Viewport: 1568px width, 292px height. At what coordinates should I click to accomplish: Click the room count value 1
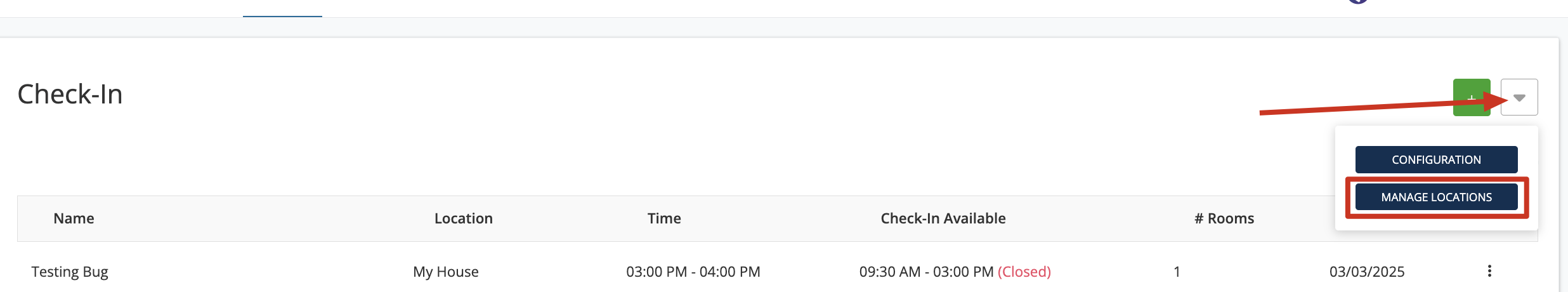1177,272
